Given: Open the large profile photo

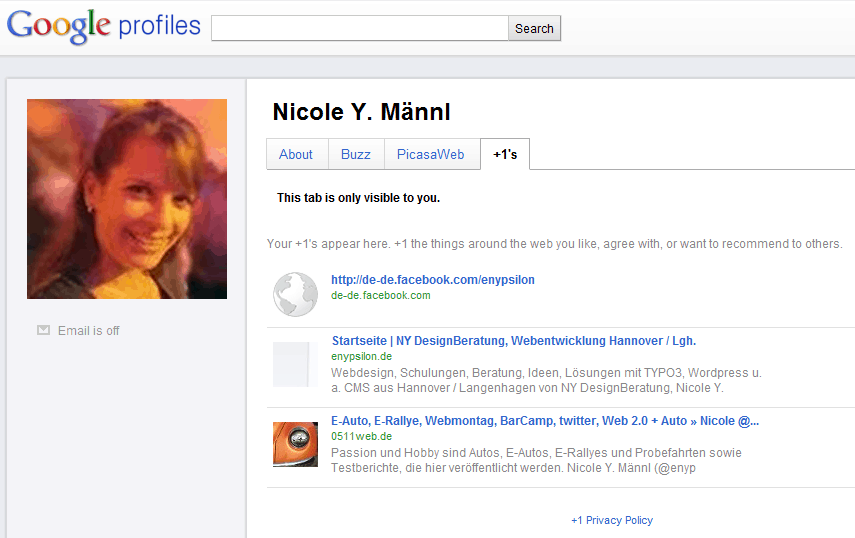Looking at the screenshot, I should tap(127, 199).
